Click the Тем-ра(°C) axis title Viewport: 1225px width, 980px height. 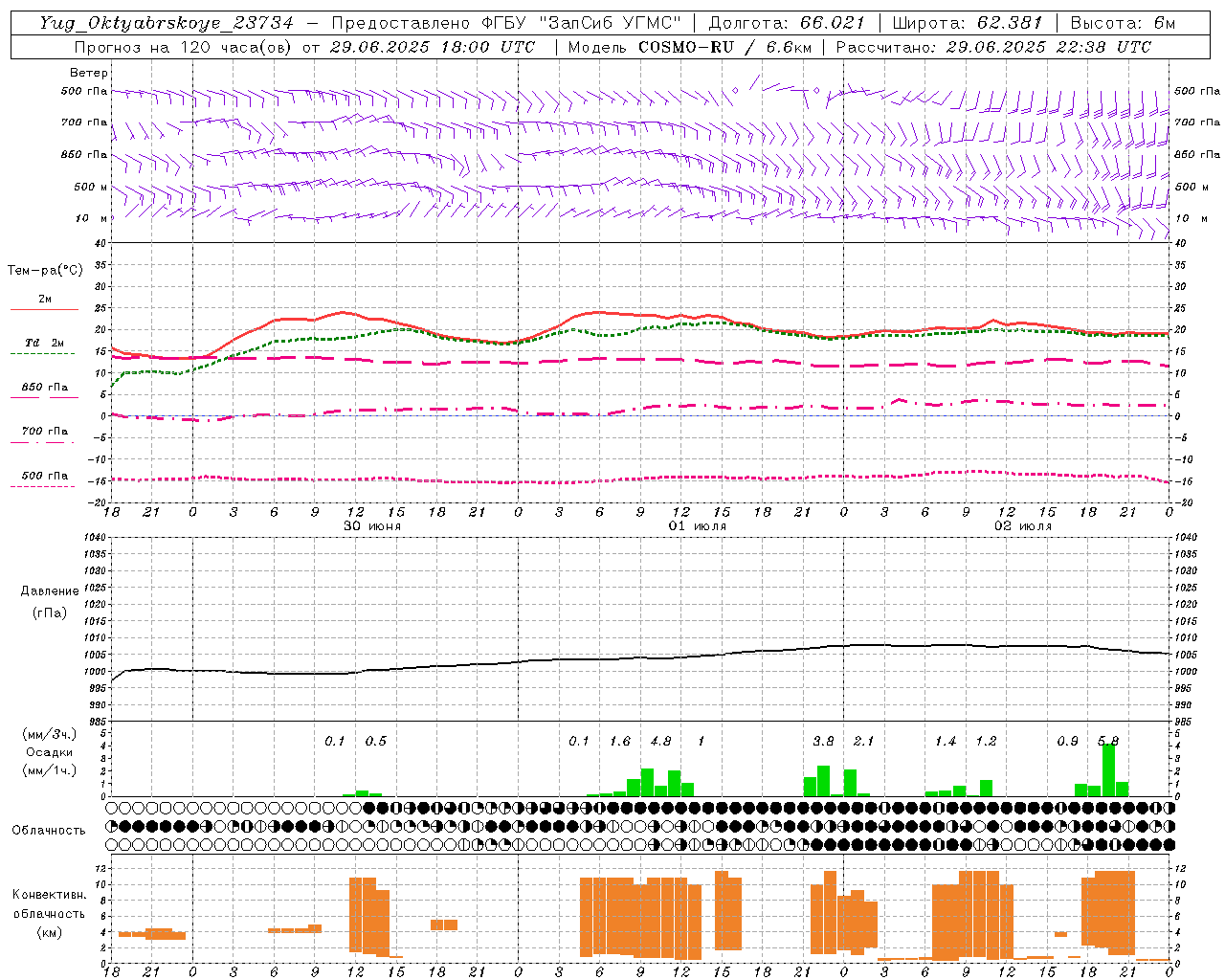(x=45, y=271)
